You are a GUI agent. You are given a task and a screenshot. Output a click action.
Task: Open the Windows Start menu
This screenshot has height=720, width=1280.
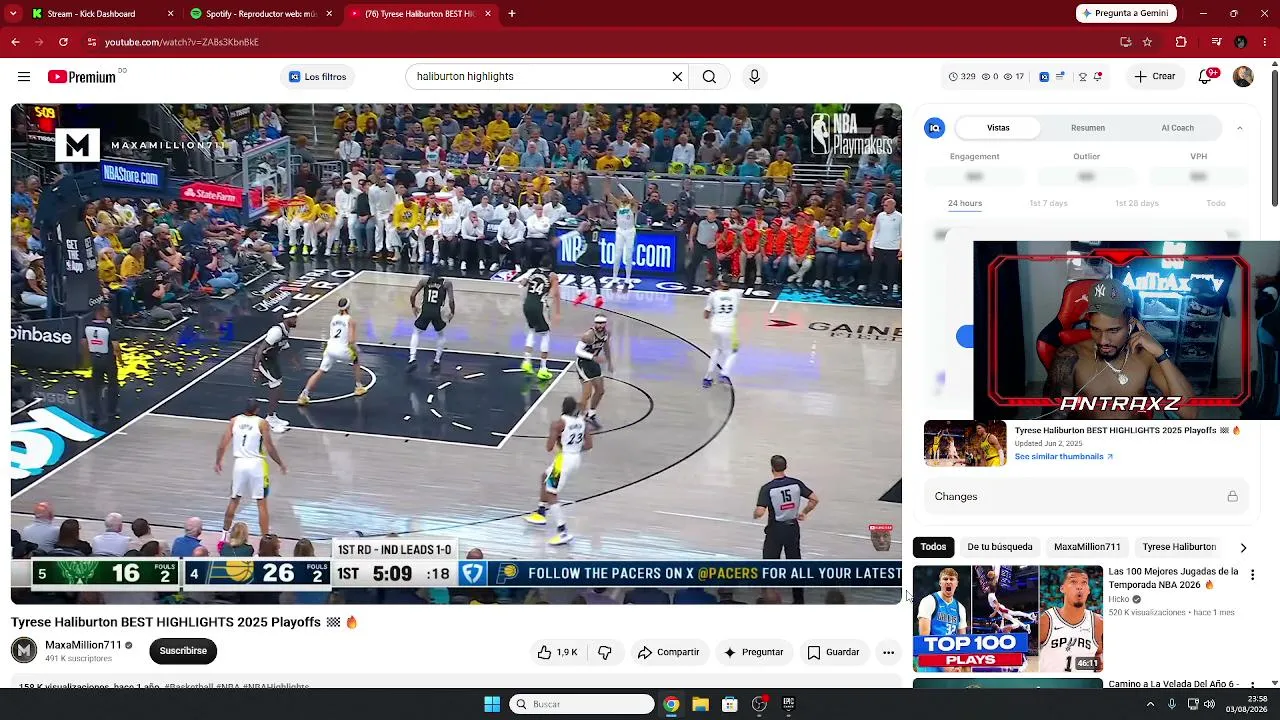pyautogui.click(x=492, y=704)
